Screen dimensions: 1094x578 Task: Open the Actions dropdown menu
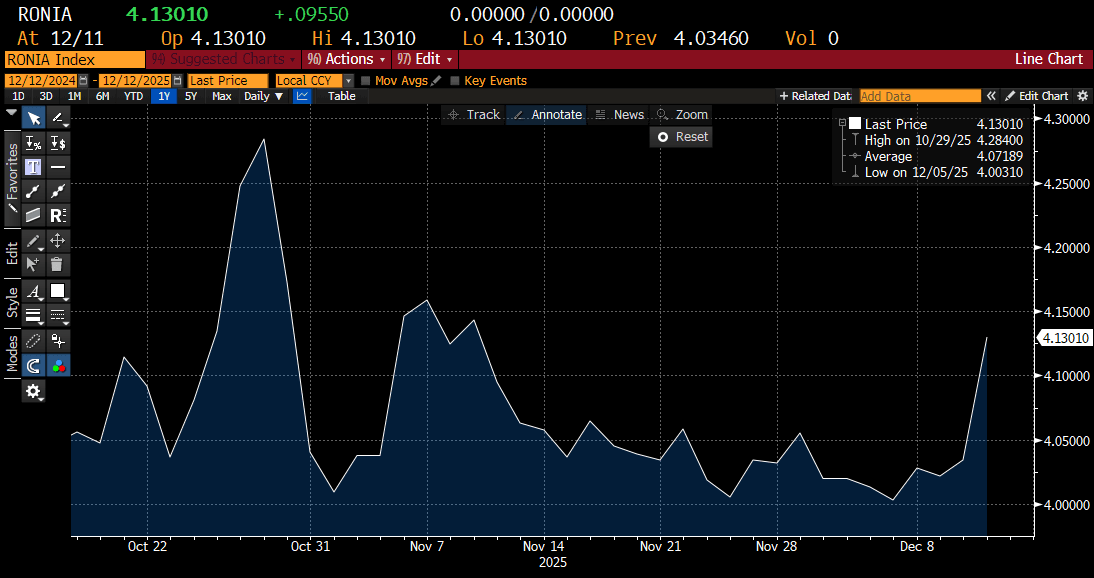click(x=347, y=59)
